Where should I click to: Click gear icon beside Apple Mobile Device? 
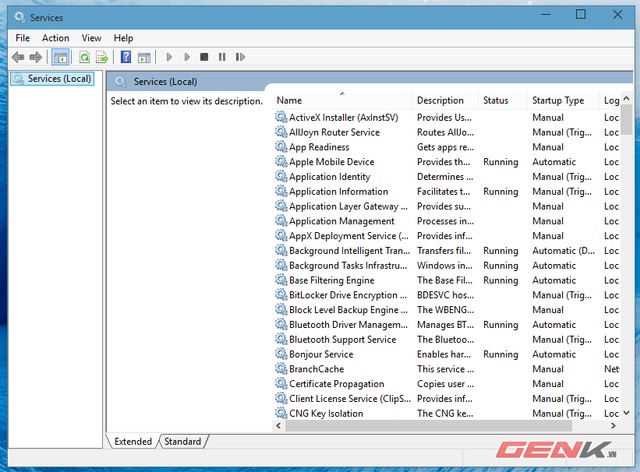[x=281, y=161]
